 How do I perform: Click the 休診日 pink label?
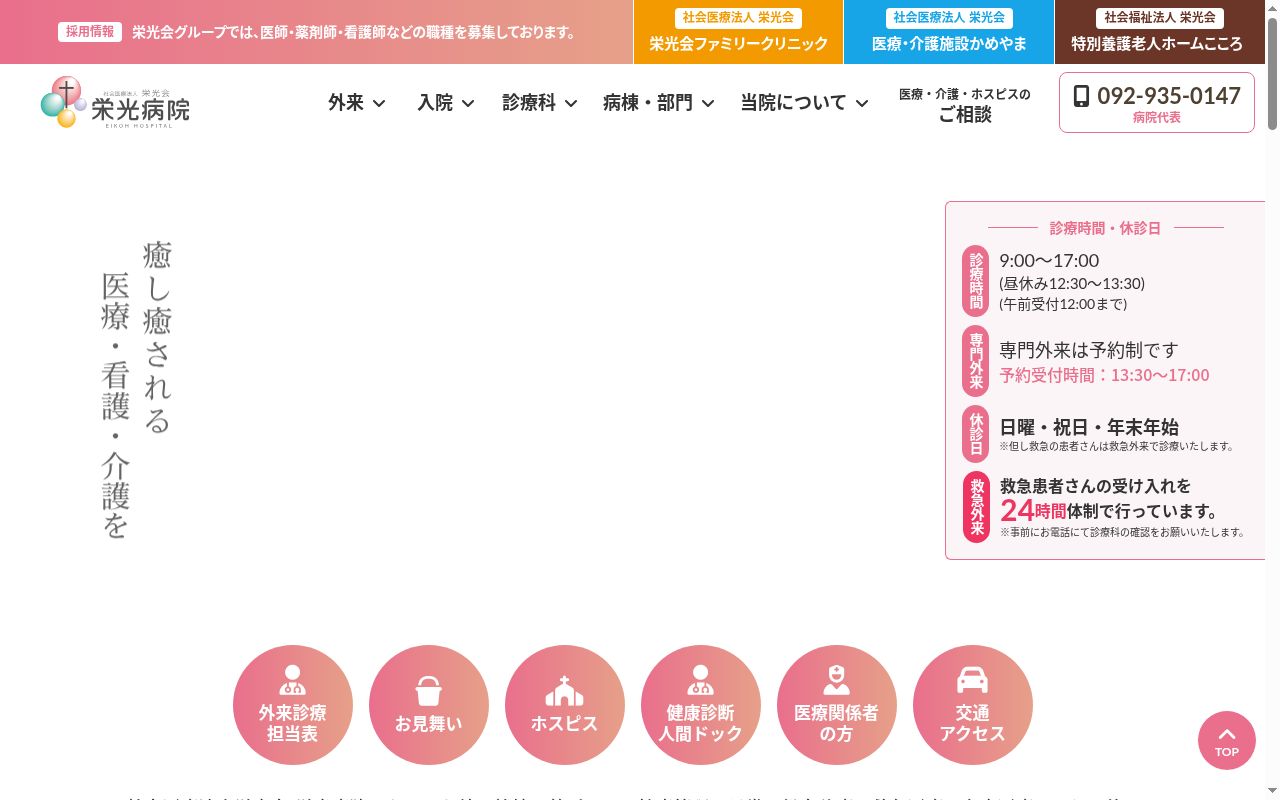click(976, 434)
